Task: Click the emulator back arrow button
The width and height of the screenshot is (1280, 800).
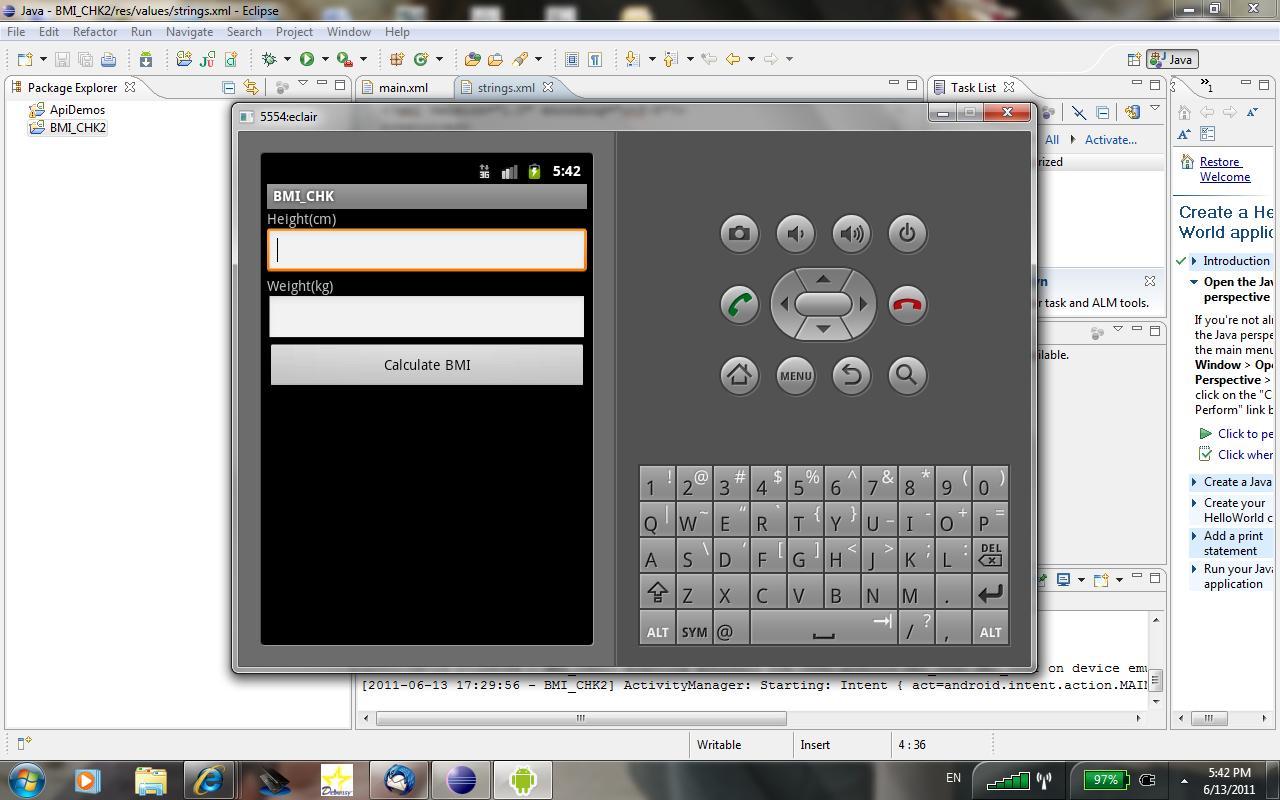Action: [851, 376]
